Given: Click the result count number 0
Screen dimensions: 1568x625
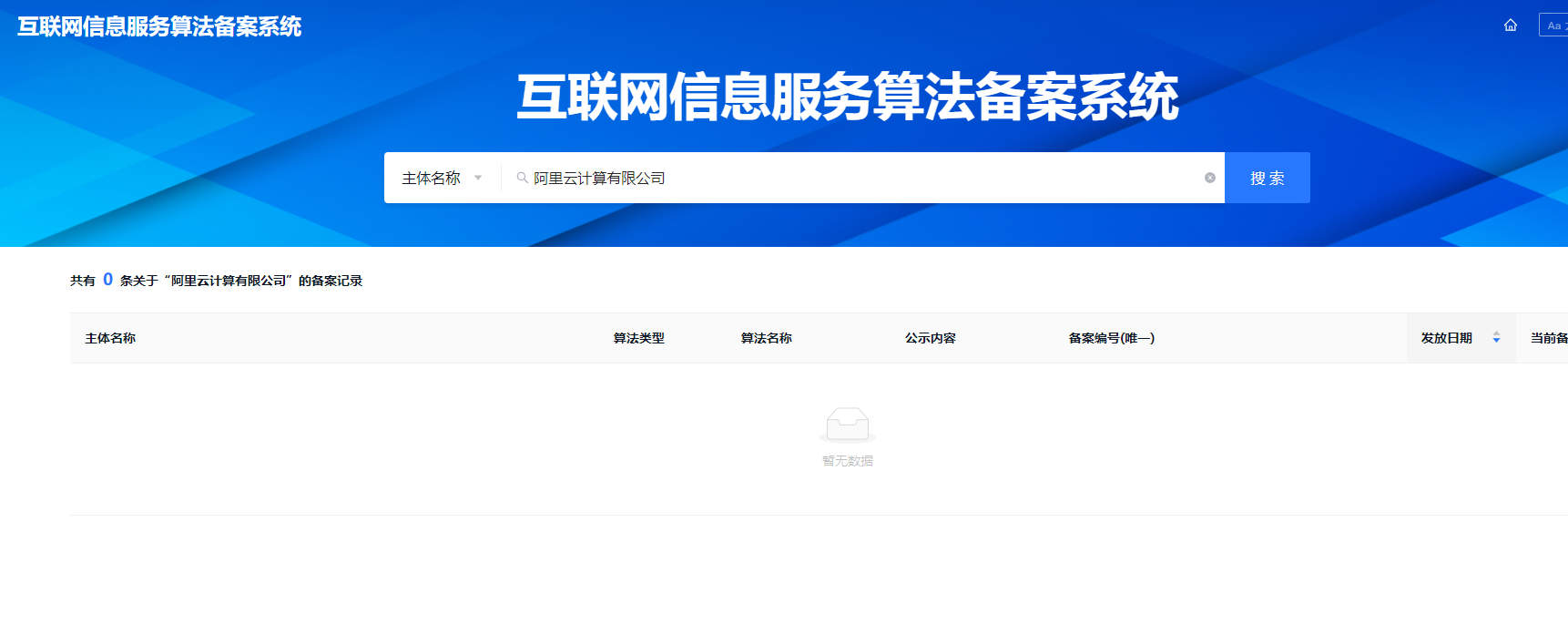Looking at the screenshot, I should 107,280.
